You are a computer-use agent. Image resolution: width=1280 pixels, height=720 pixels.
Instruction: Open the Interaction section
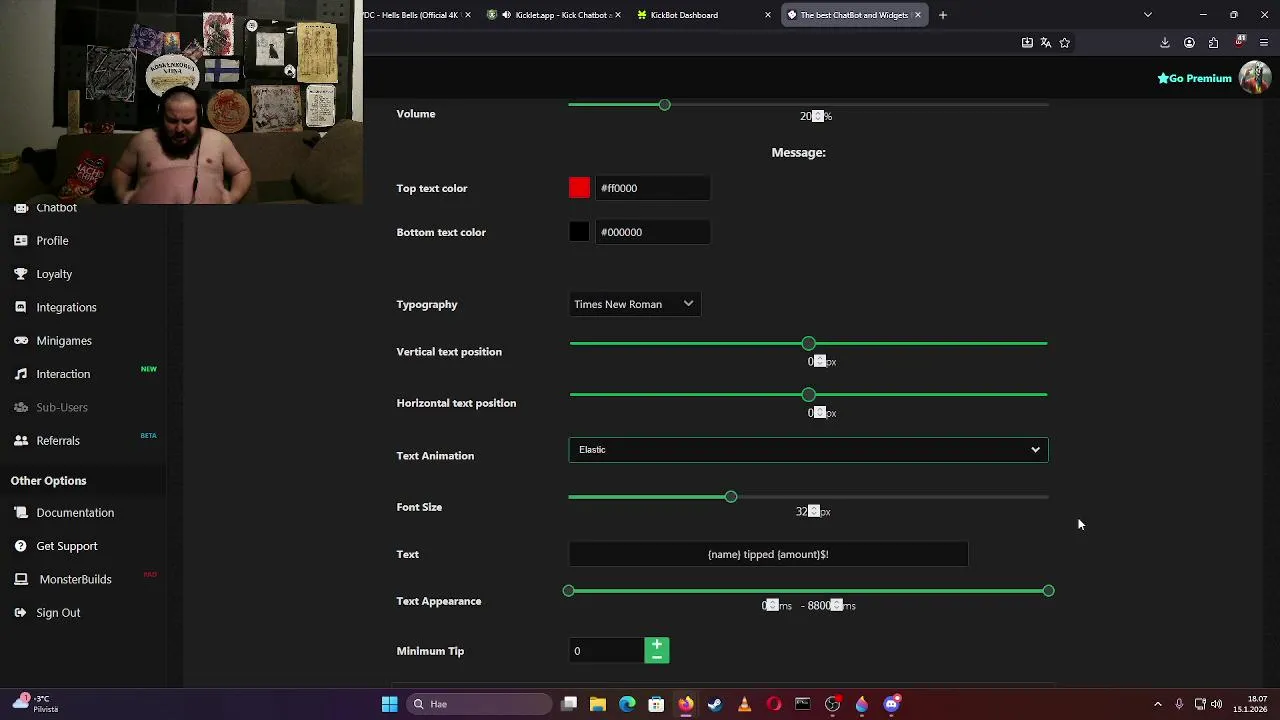(x=63, y=374)
